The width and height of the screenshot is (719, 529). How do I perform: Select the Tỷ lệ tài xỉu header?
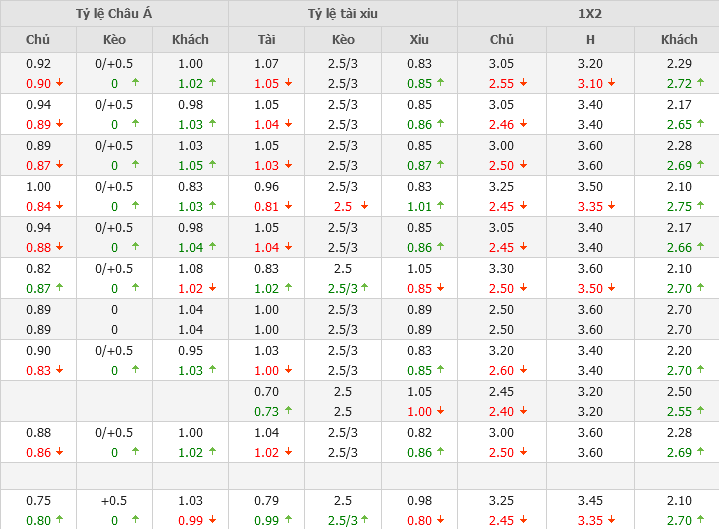pos(343,13)
